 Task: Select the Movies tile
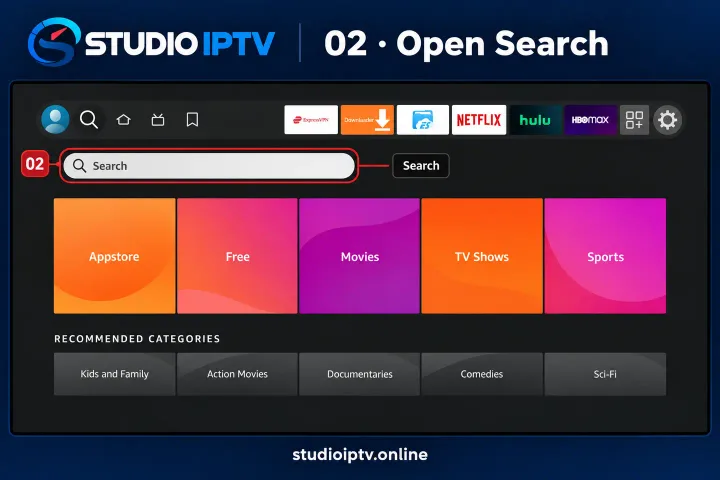(360, 256)
